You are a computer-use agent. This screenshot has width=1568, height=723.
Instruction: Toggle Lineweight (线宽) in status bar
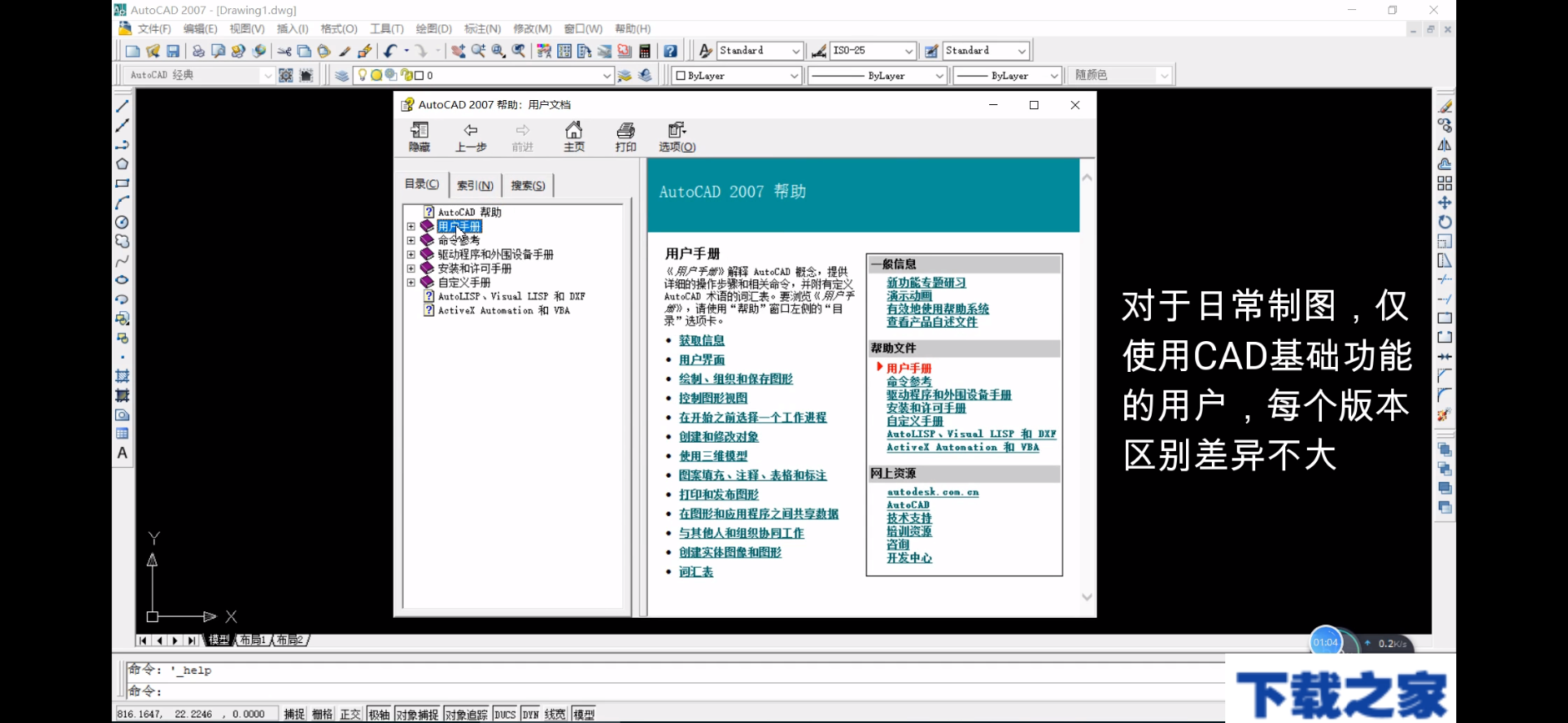tap(555, 714)
